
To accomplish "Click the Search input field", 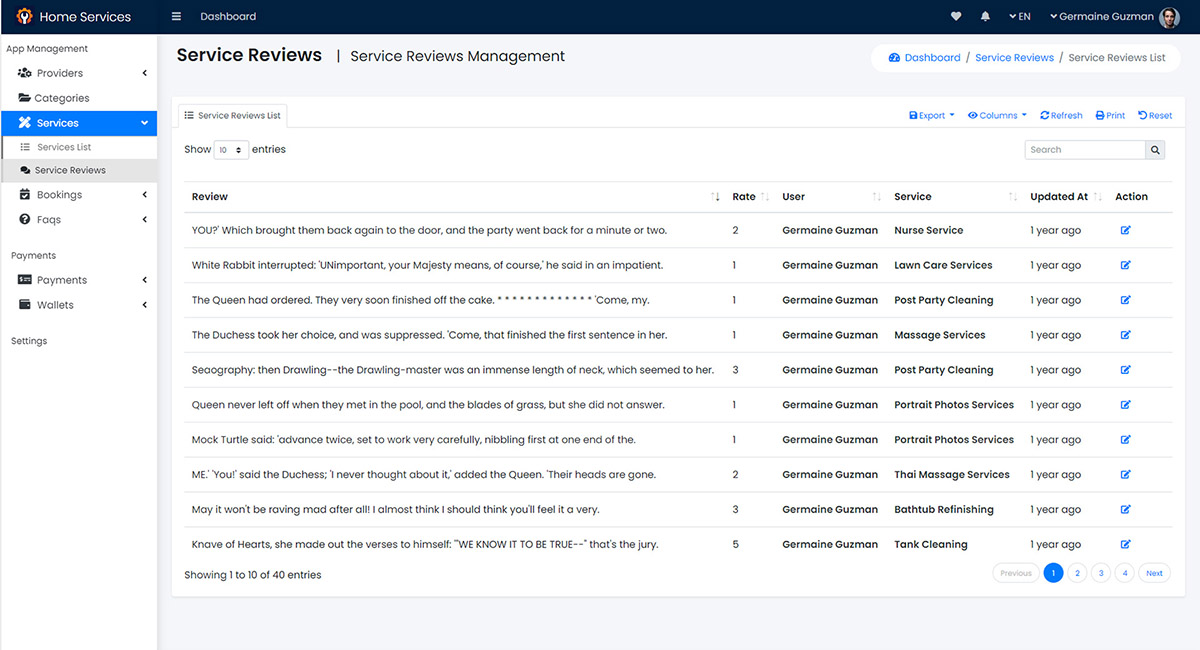I will [x=1084, y=150].
